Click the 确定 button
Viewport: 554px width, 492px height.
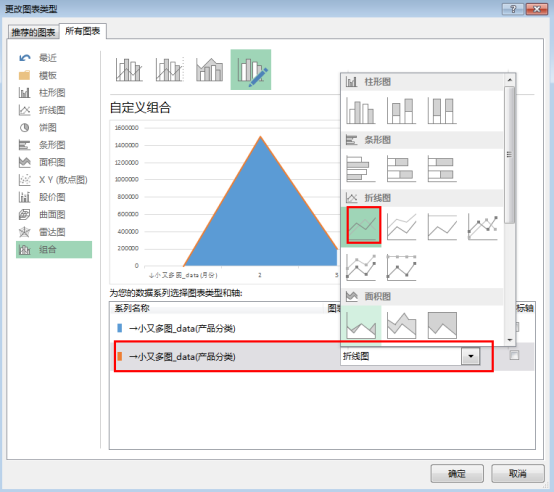457,473
